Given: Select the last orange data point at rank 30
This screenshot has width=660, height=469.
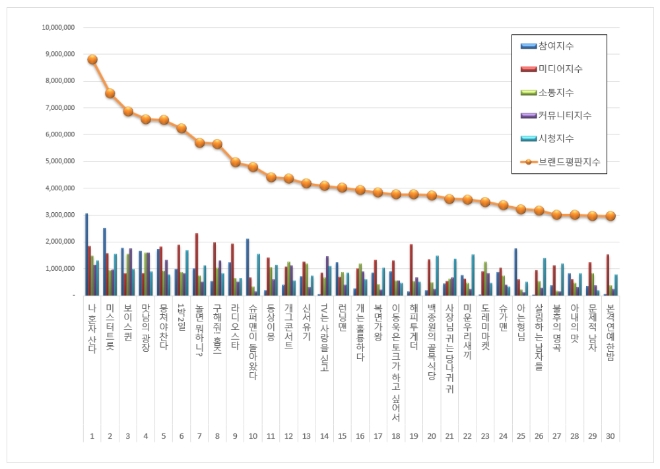Looking at the screenshot, I should click(610, 216).
